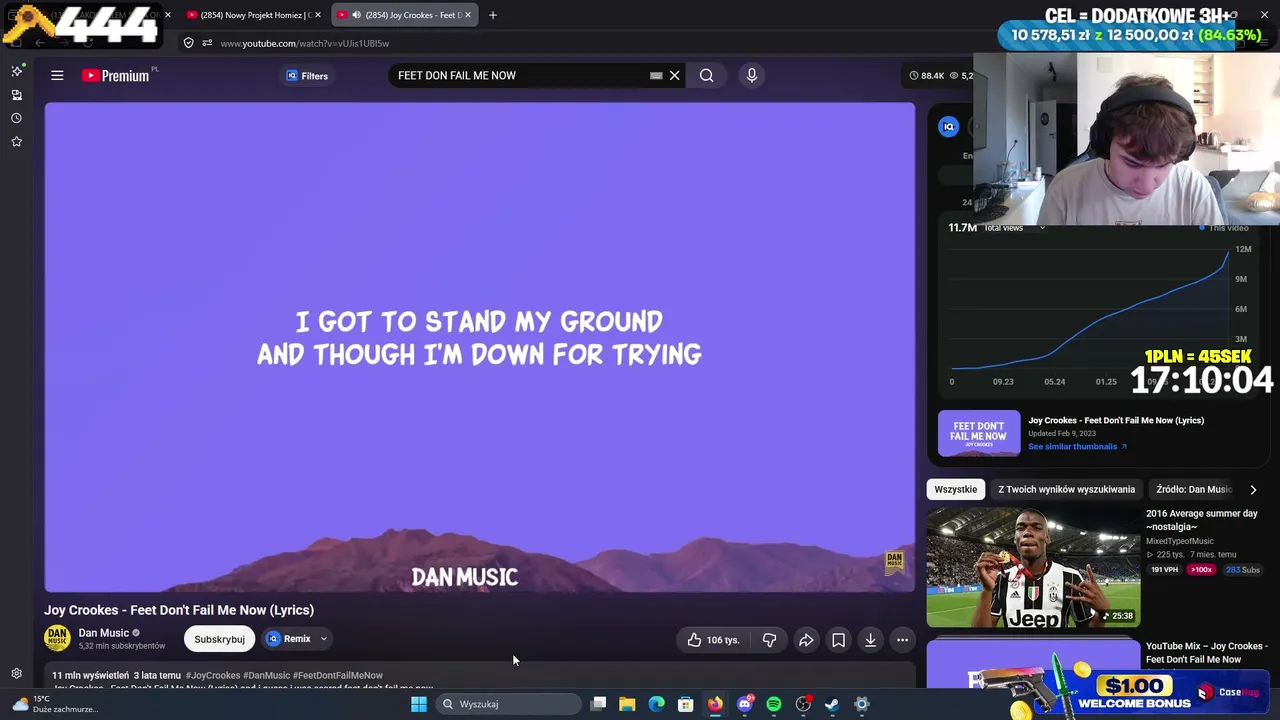Expand the Total views dropdown

(x=1015, y=228)
